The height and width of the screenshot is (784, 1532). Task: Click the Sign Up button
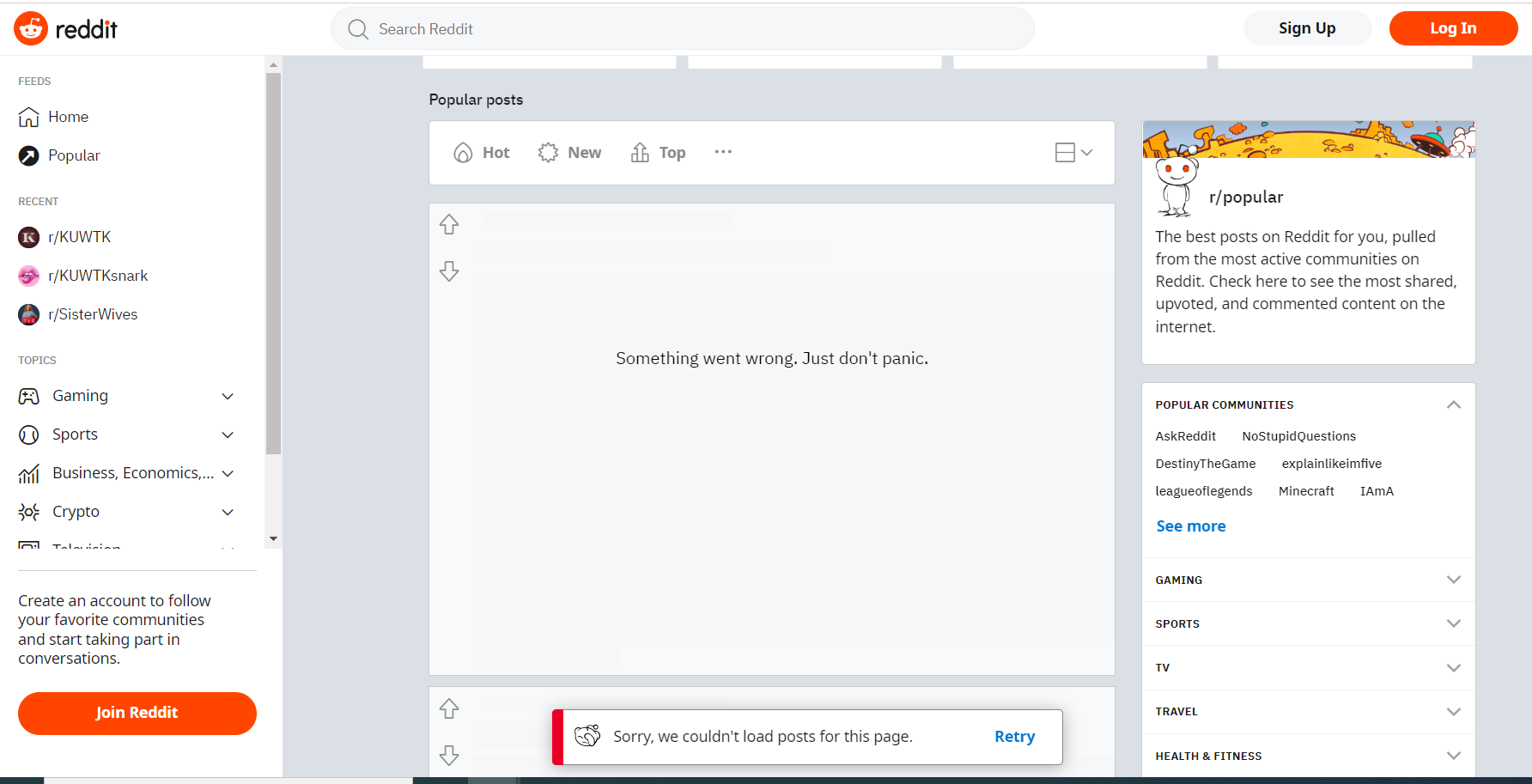[1307, 28]
